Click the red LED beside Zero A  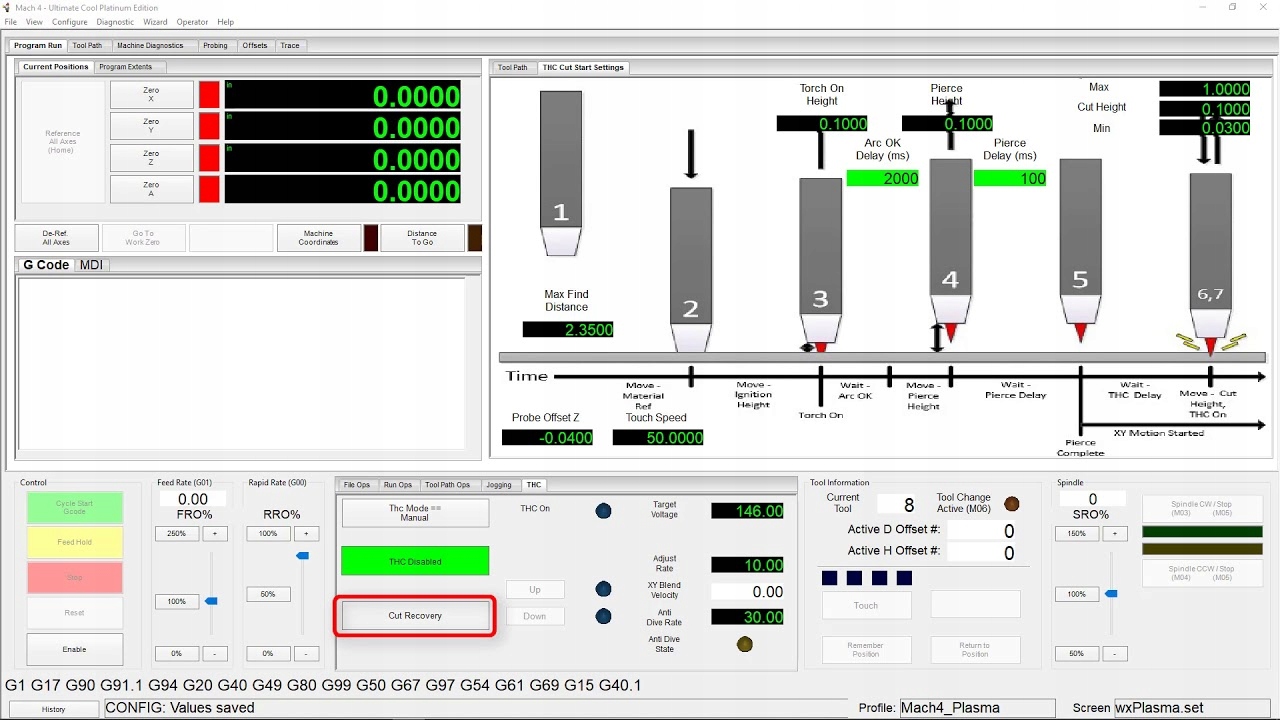pos(209,189)
